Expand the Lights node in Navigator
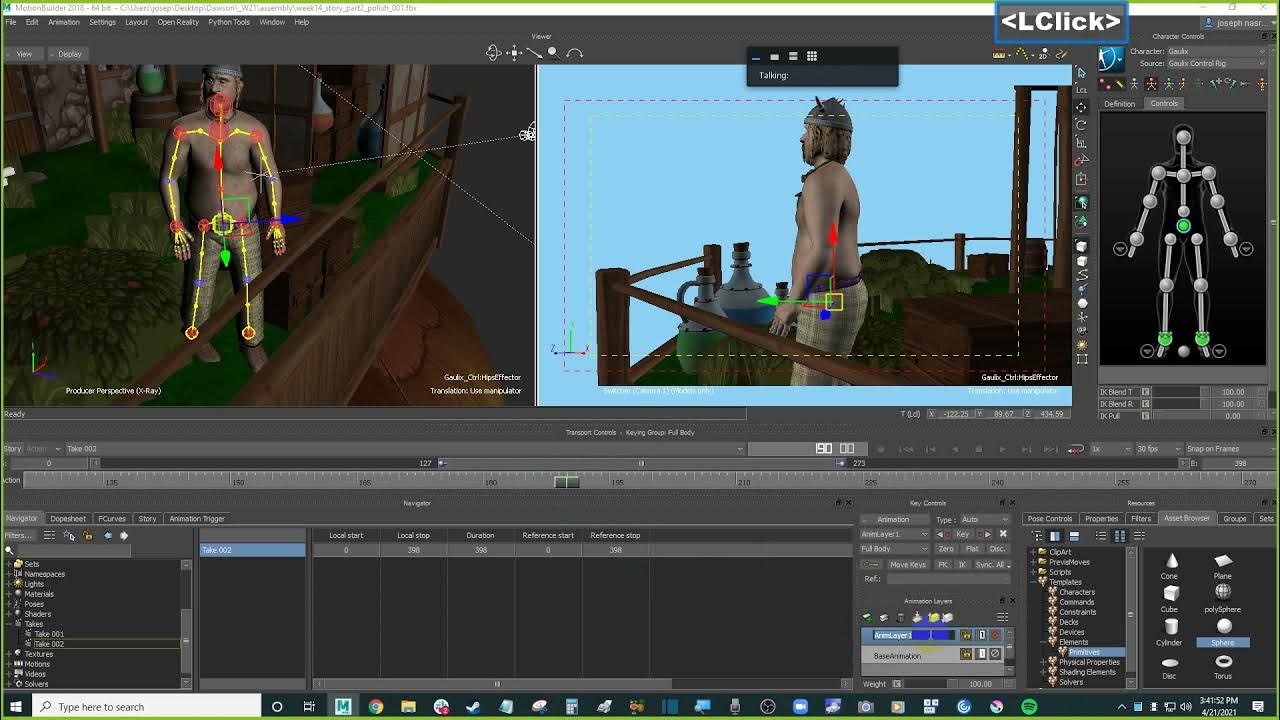This screenshot has width=1280, height=720. 9,584
